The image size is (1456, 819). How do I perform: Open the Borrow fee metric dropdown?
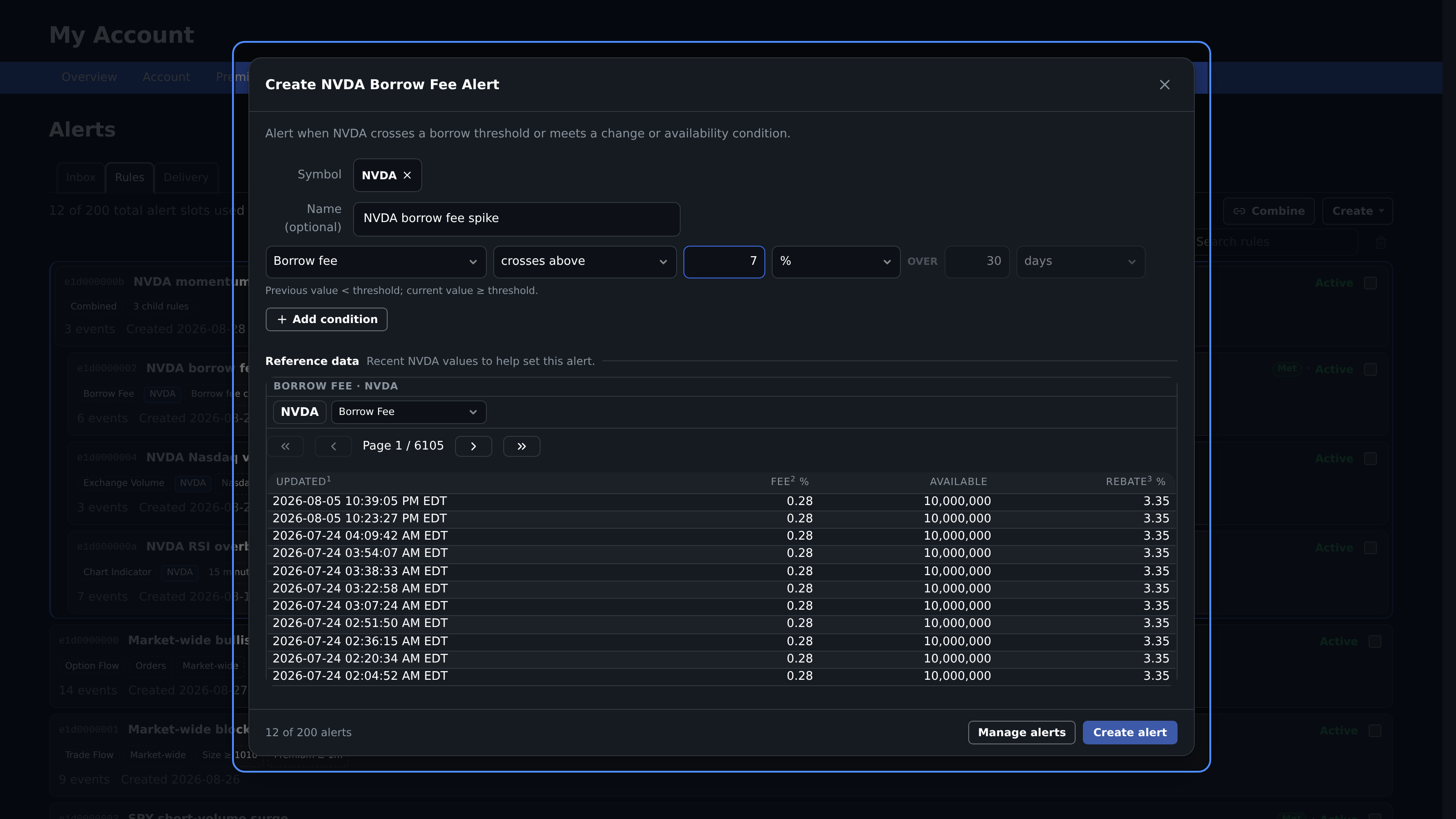pyautogui.click(x=376, y=261)
